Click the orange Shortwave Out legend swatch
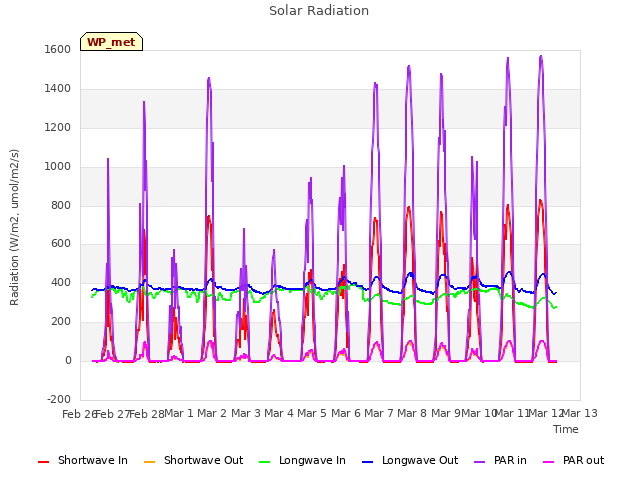 (x=149, y=462)
